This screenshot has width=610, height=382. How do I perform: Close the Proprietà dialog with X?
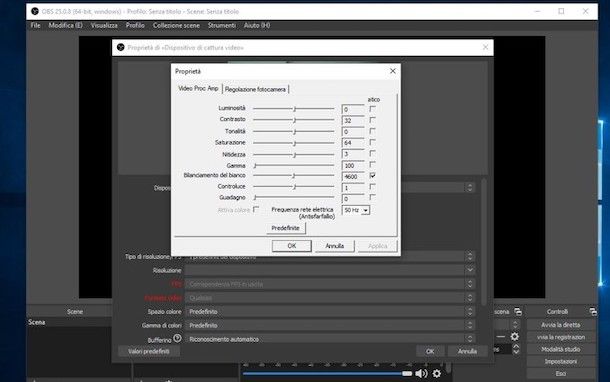point(393,71)
